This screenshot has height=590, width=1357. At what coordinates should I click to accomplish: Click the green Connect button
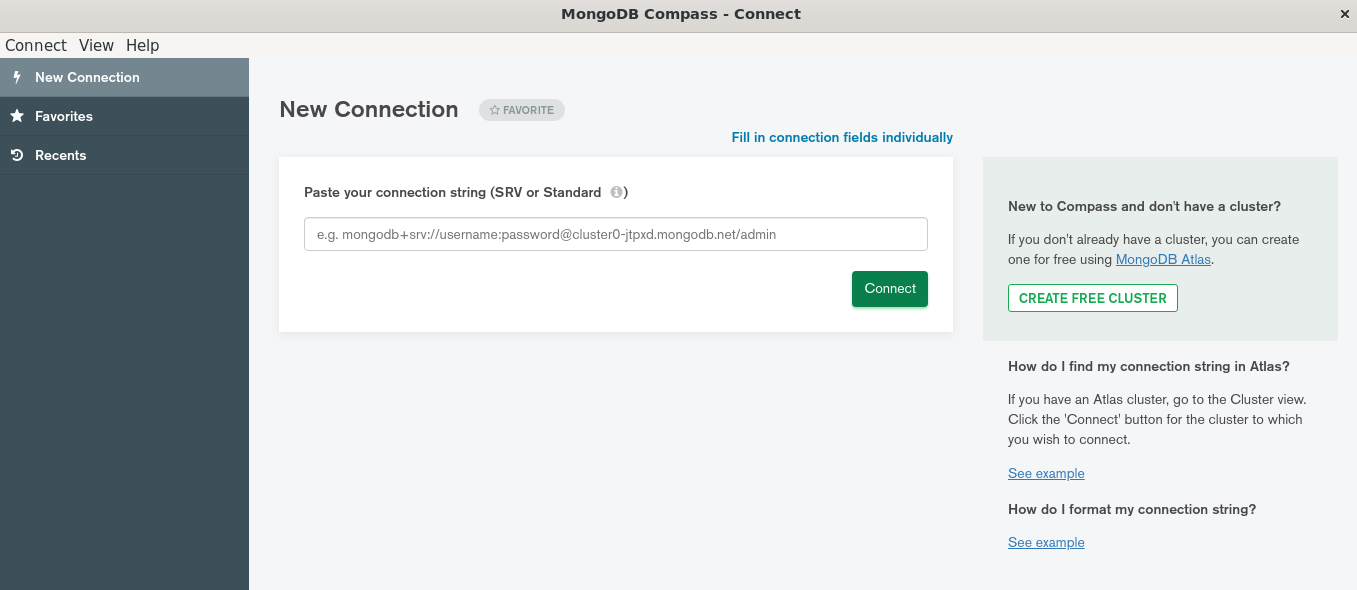point(890,289)
